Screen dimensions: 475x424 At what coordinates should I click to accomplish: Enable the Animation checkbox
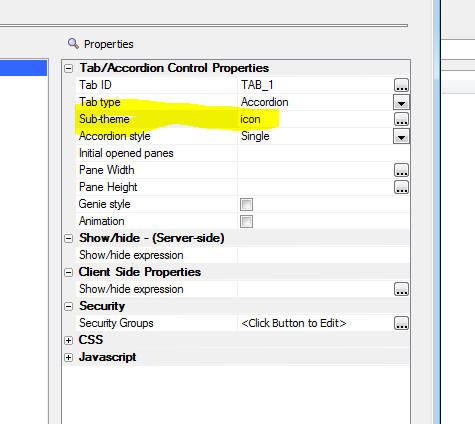pos(246,221)
